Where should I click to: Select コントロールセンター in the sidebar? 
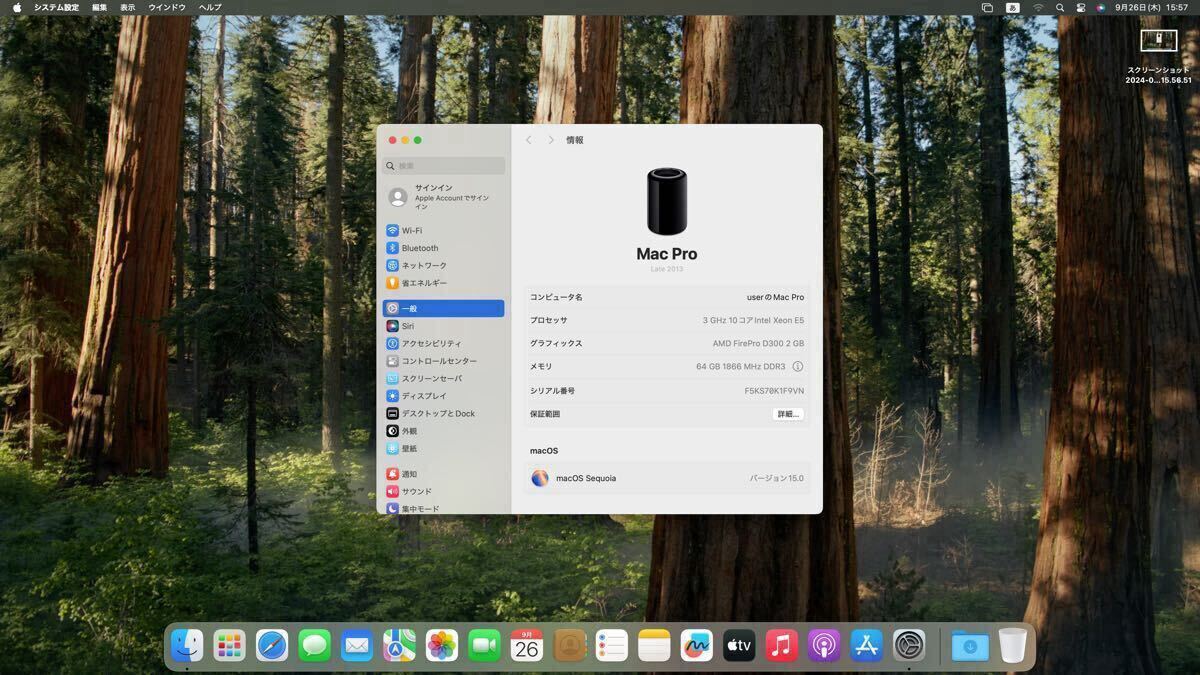click(443, 361)
